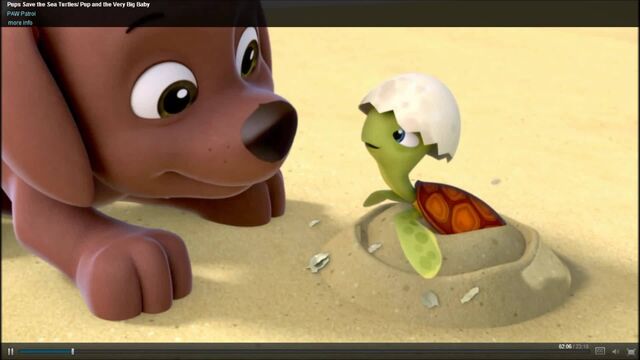640x360 pixels.
Task: Click the puppy's dark brown nose
Action: pos(270,131)
